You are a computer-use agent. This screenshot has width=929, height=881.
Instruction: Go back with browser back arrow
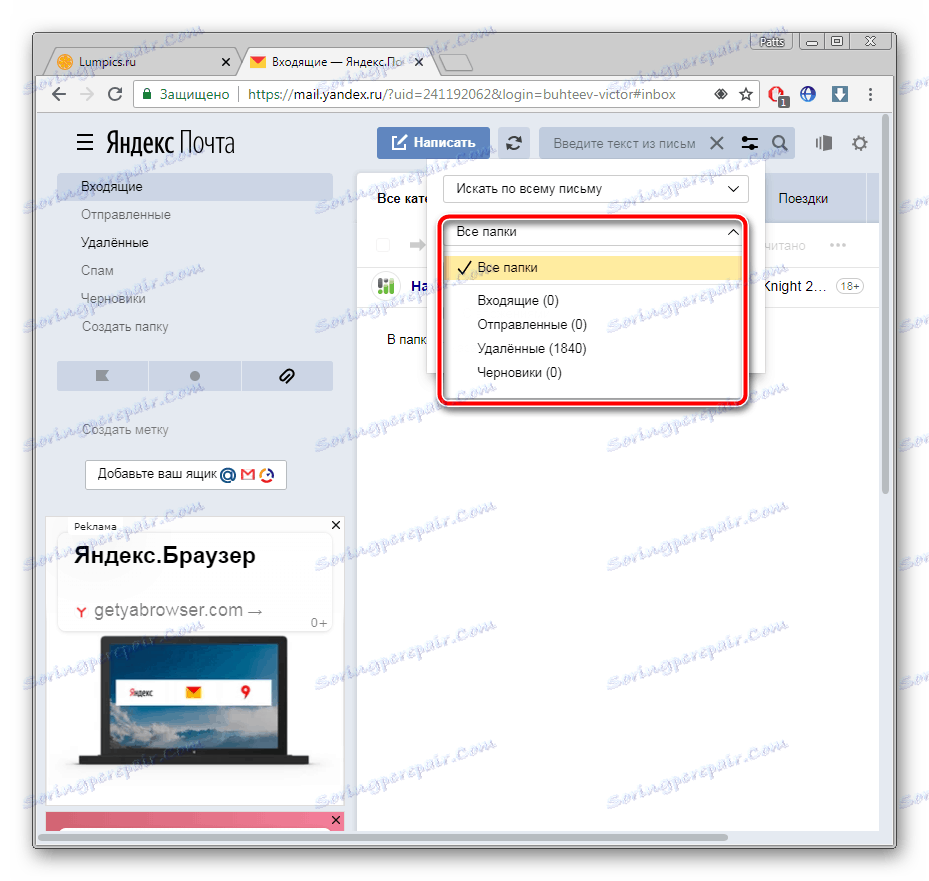[x=59, y=94]
